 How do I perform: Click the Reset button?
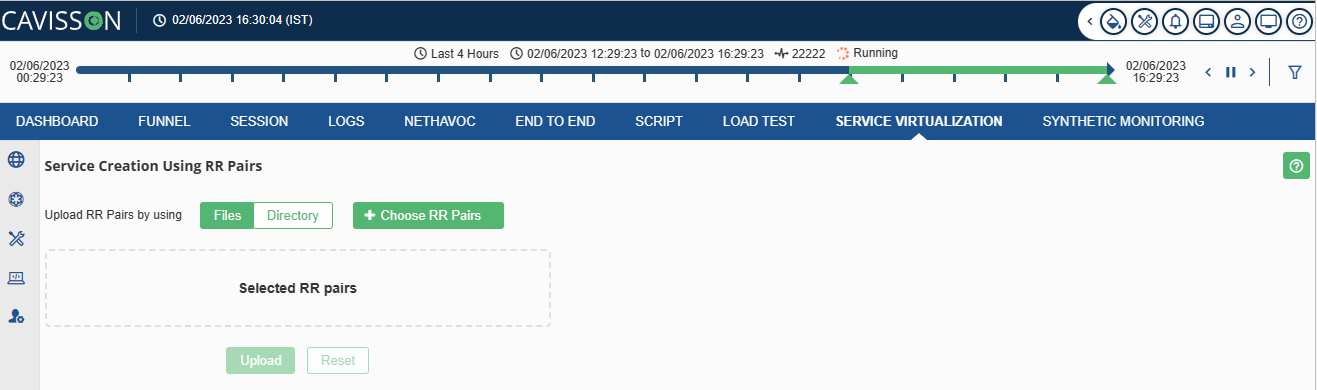pos(338,360)
